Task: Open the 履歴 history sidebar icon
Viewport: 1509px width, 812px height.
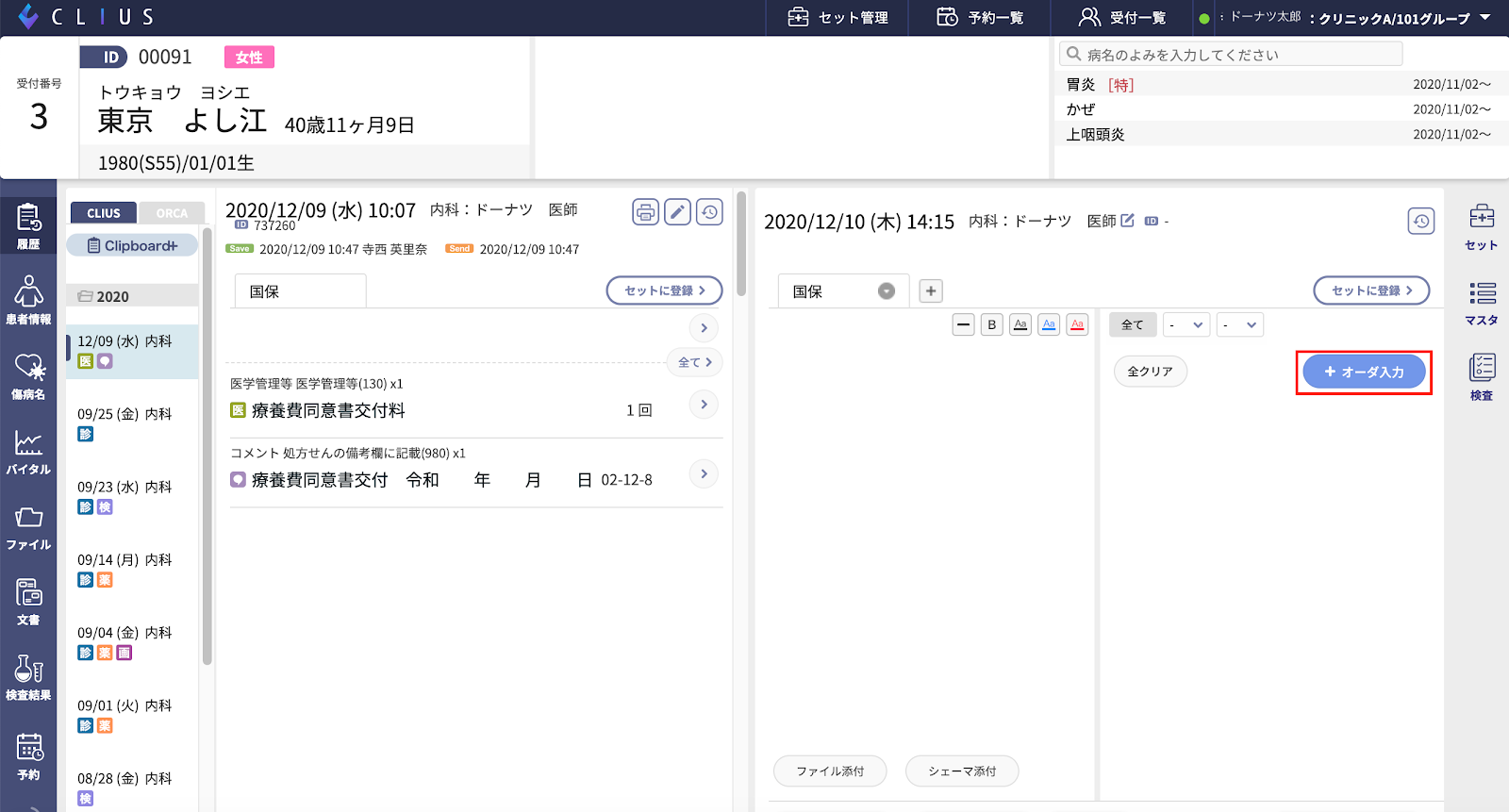Action: [28, 226]
